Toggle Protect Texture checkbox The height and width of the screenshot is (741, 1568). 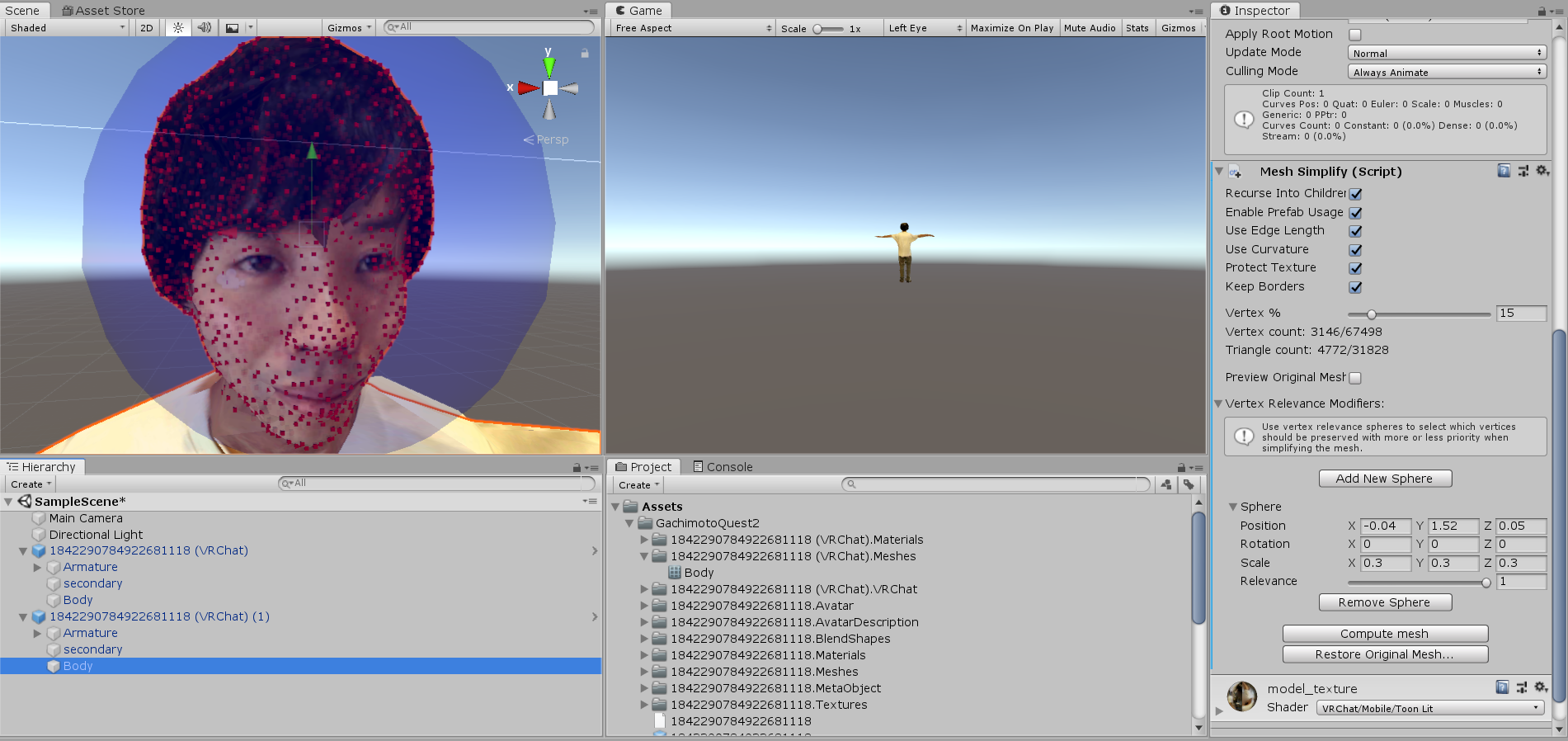pyautogui.click(x=1355, y=268)
